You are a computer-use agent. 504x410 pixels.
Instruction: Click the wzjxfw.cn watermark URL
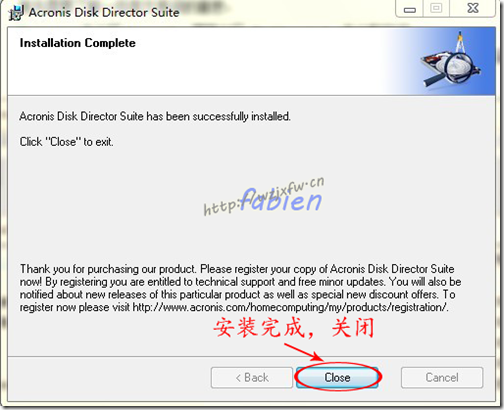[263, 196]
